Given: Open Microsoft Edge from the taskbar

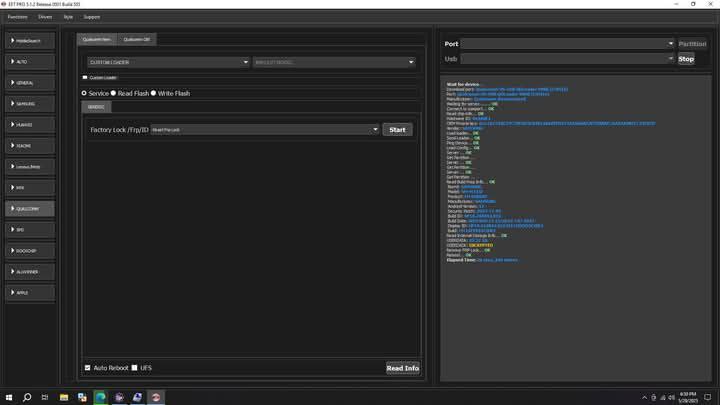Looking at the screenshot, I should (x=101, y=397).
